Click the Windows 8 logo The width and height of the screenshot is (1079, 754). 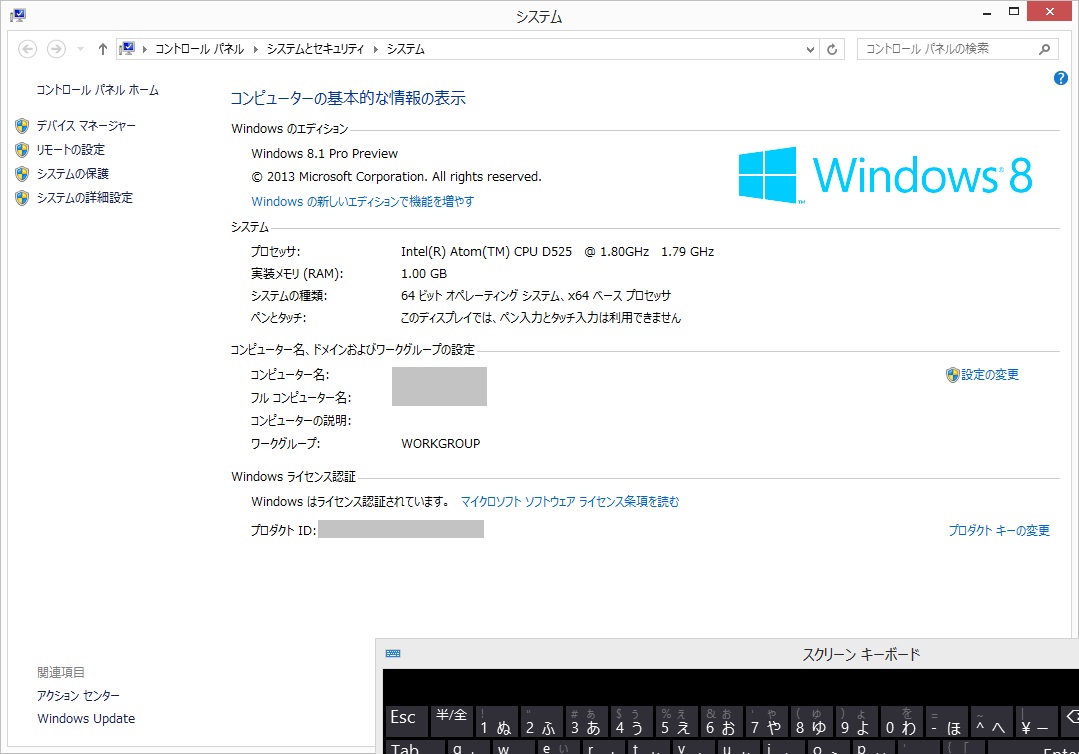point(886,175)
